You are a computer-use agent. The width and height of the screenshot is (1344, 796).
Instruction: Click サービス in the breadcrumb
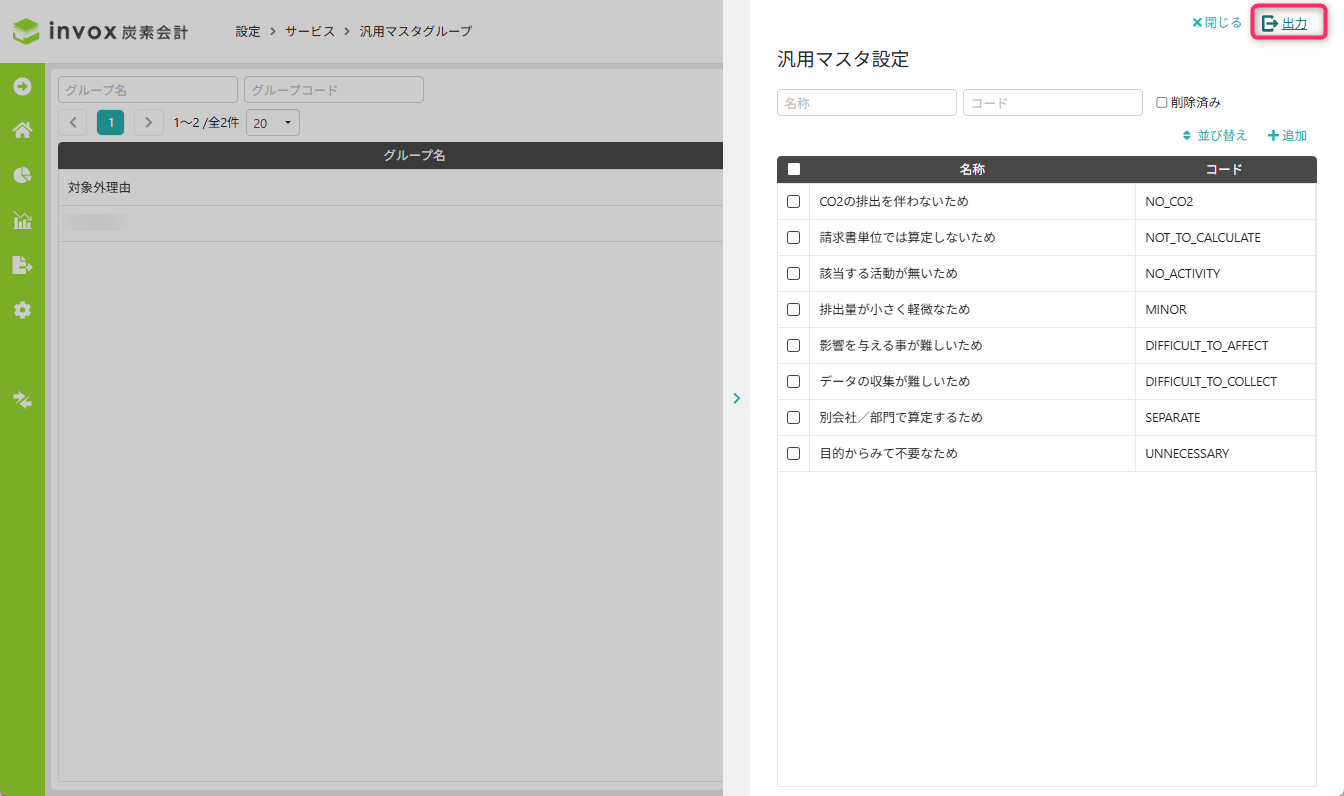point(310,31)
